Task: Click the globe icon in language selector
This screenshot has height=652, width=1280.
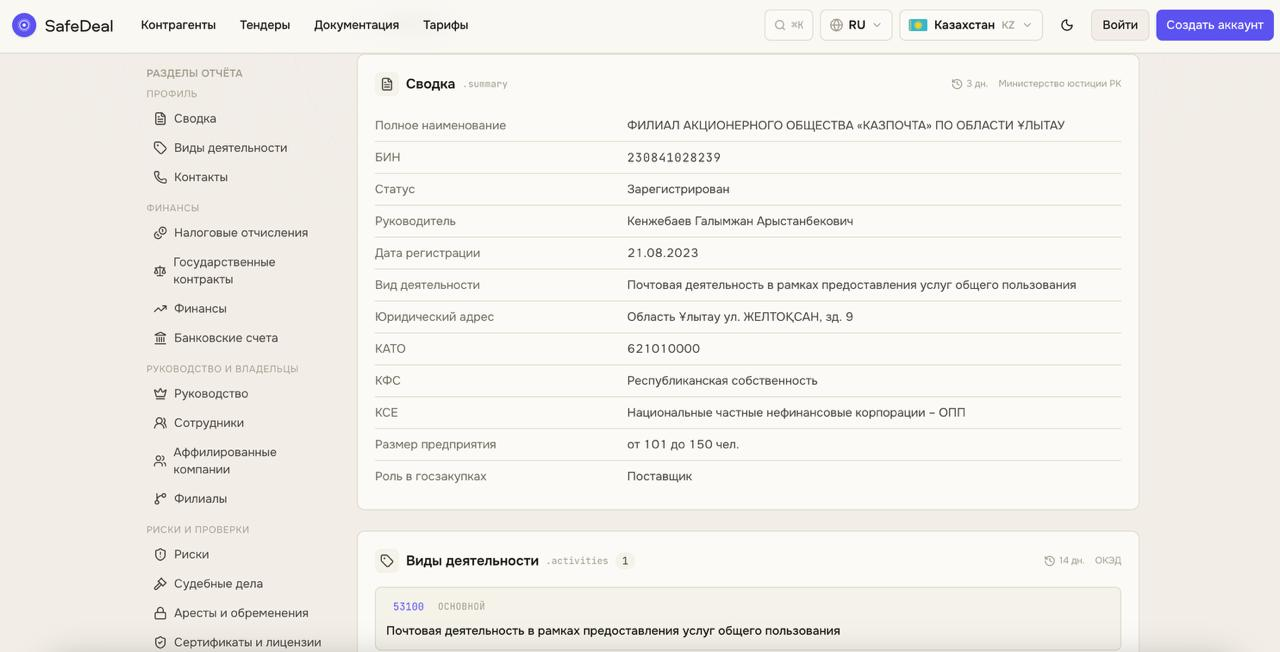Action: pos(836,25)
